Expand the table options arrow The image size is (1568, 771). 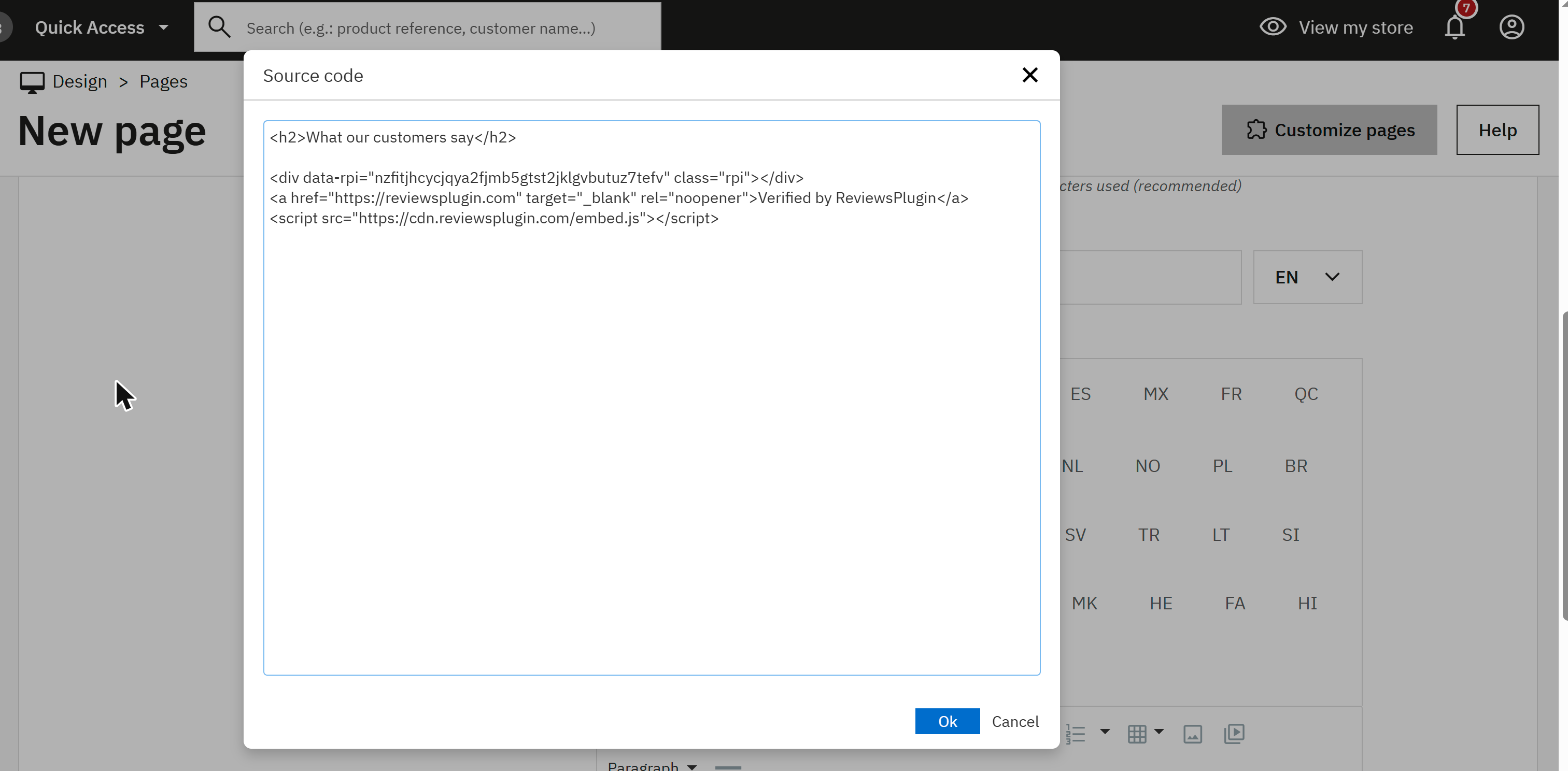coord(1159,732)
